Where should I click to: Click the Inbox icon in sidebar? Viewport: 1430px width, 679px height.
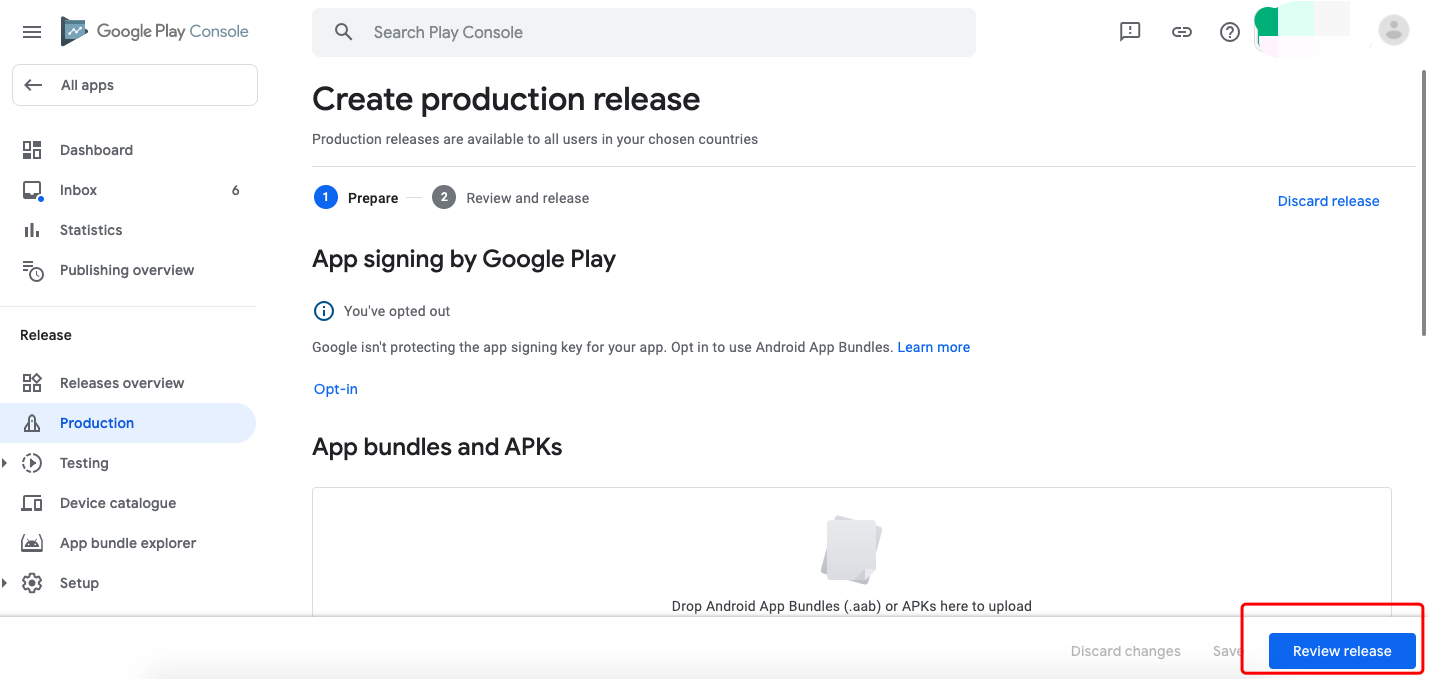click(x=32, y=190)
